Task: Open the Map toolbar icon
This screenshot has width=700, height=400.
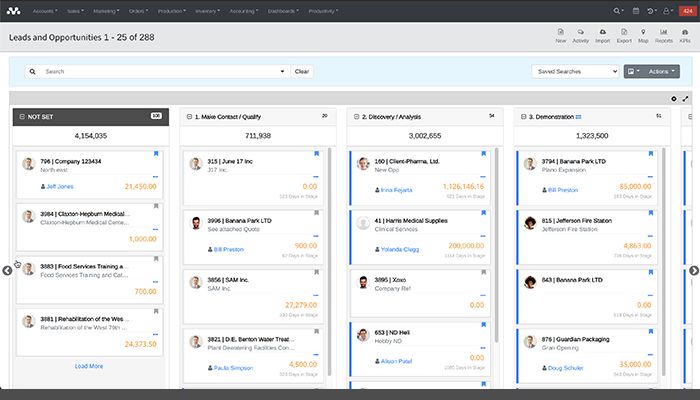Action: coord(643,36)
